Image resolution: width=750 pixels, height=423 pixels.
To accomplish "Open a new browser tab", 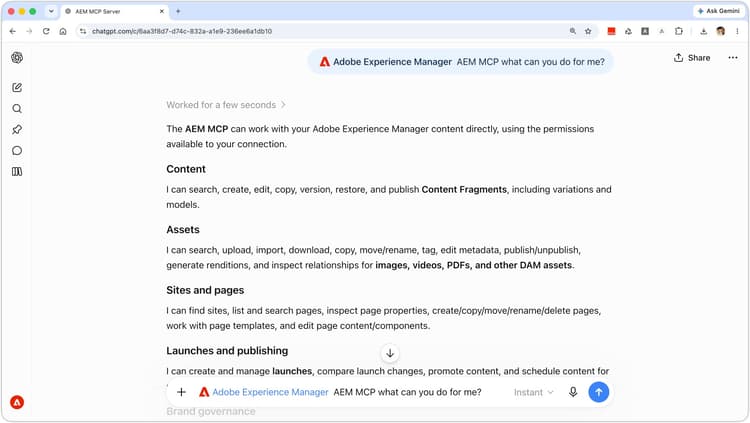I will (x=178, y=11).
